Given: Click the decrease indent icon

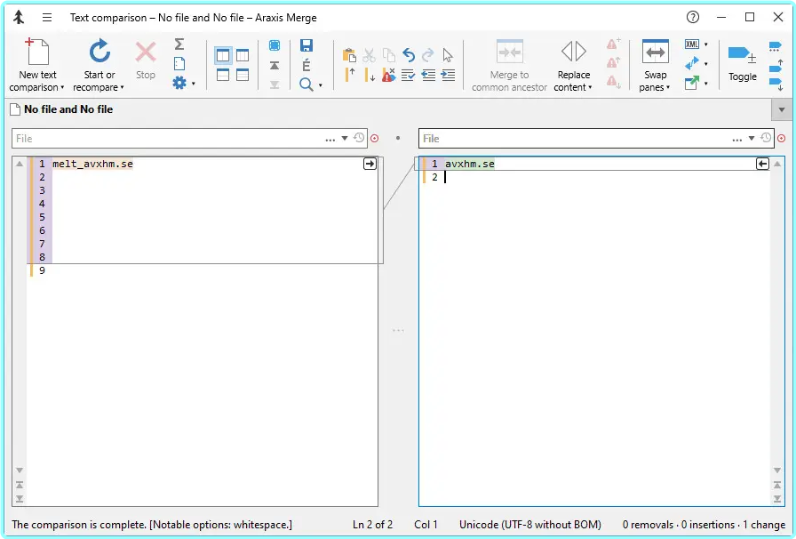Looking at the screenshot, I should [x=428, y=75].
